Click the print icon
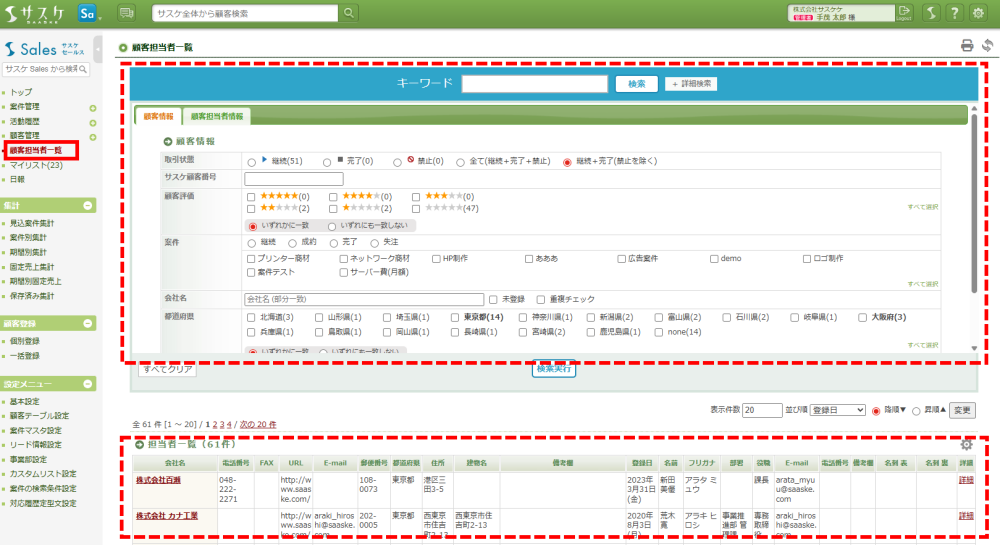 (x=967, y=45)
